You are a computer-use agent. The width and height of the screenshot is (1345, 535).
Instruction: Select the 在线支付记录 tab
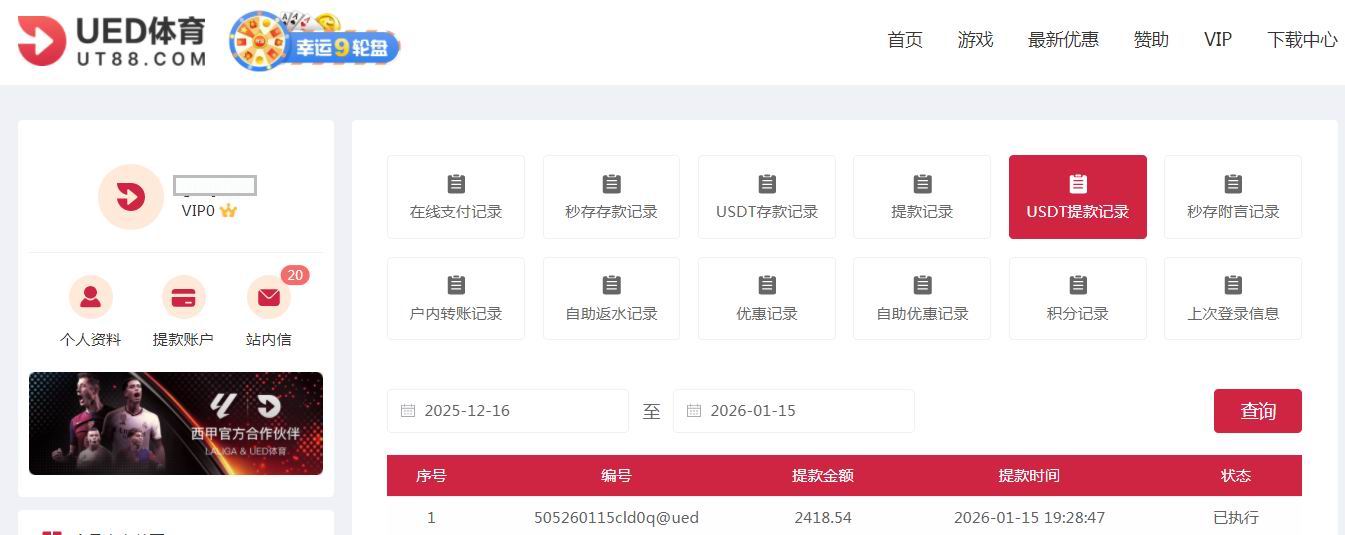click(455, 197)
